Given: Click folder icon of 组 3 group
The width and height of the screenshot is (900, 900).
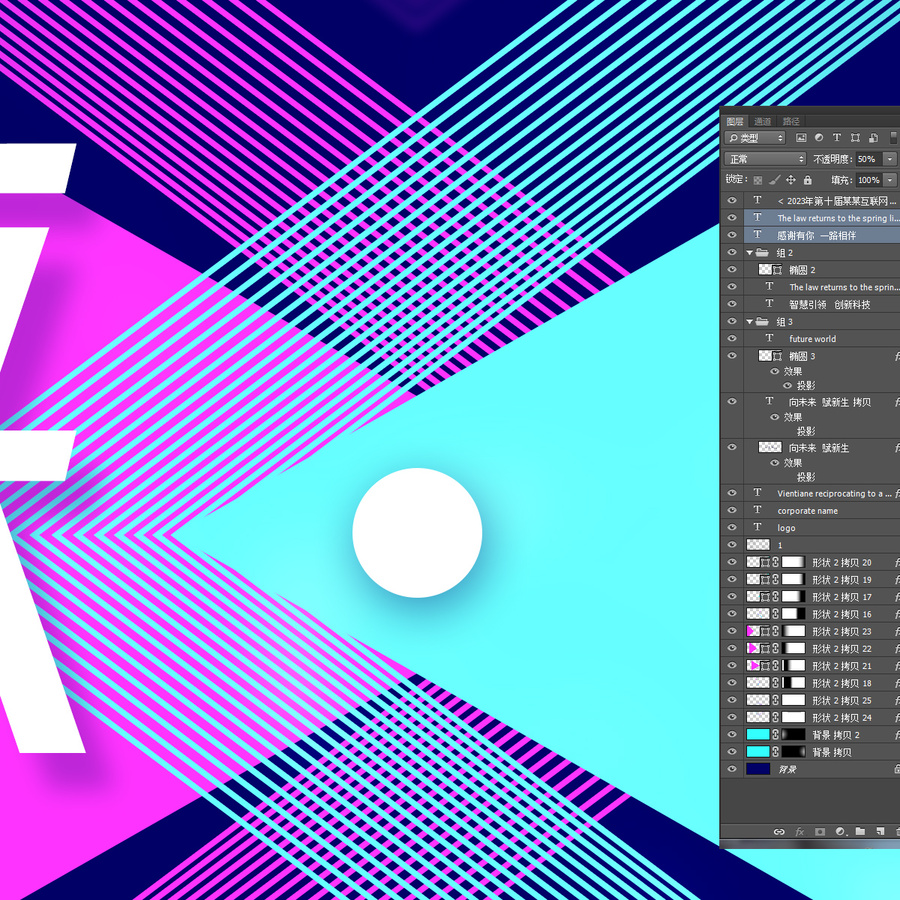Looking at the screenshot, I should (x=762, y=321).
